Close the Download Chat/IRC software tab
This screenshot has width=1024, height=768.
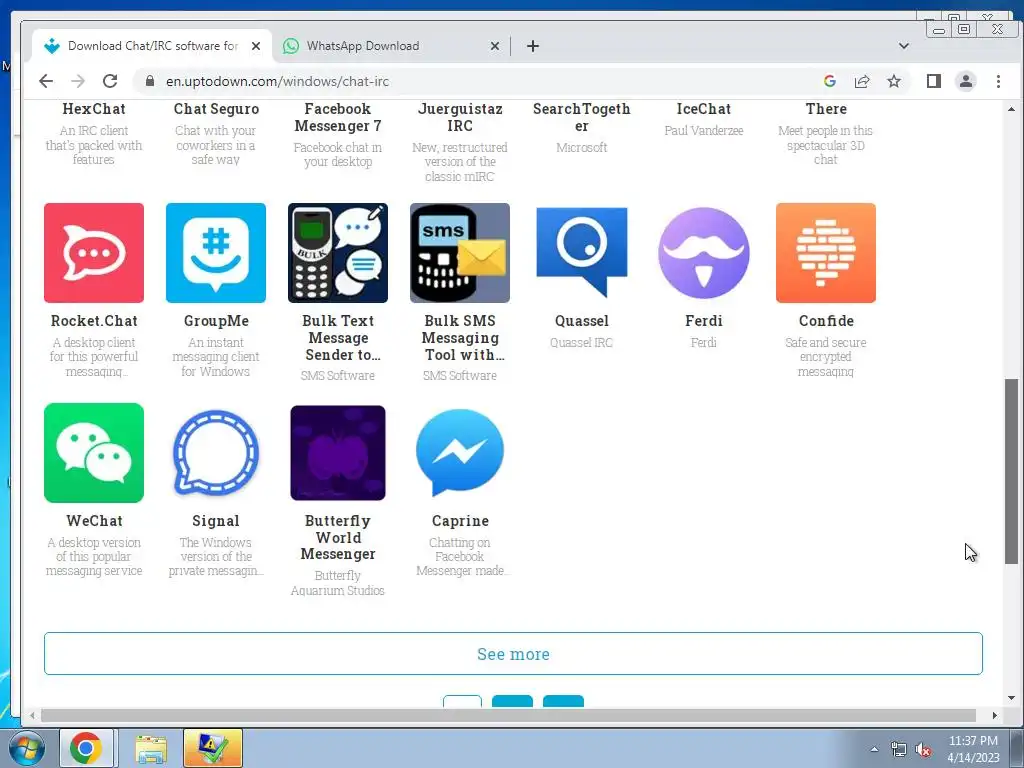pyautogui.click(x=256, y=46)
